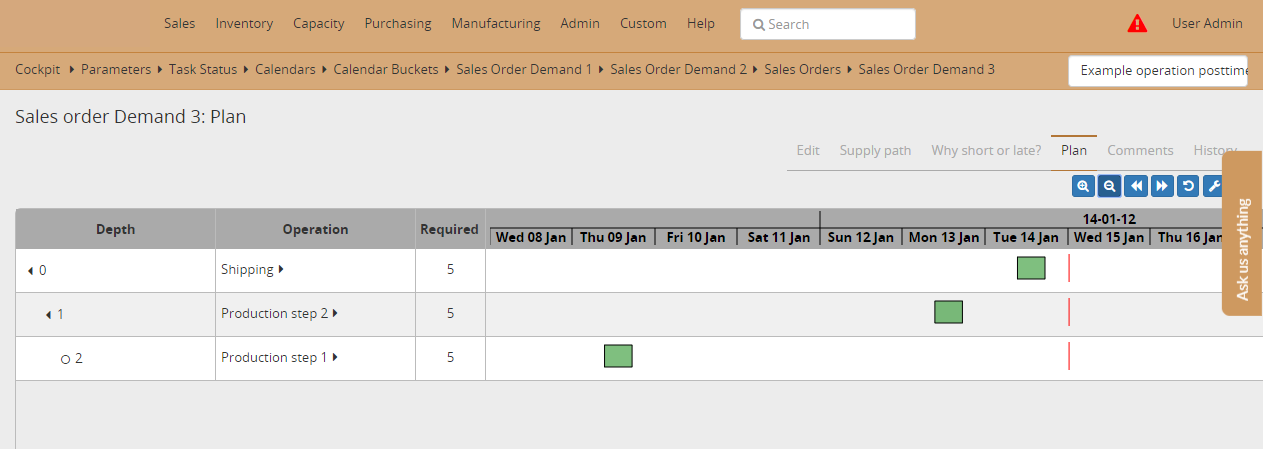Viewport: 1263px width, 449px height.
Task: Zoom in the Gantt chart
Action: [1083, 186]
